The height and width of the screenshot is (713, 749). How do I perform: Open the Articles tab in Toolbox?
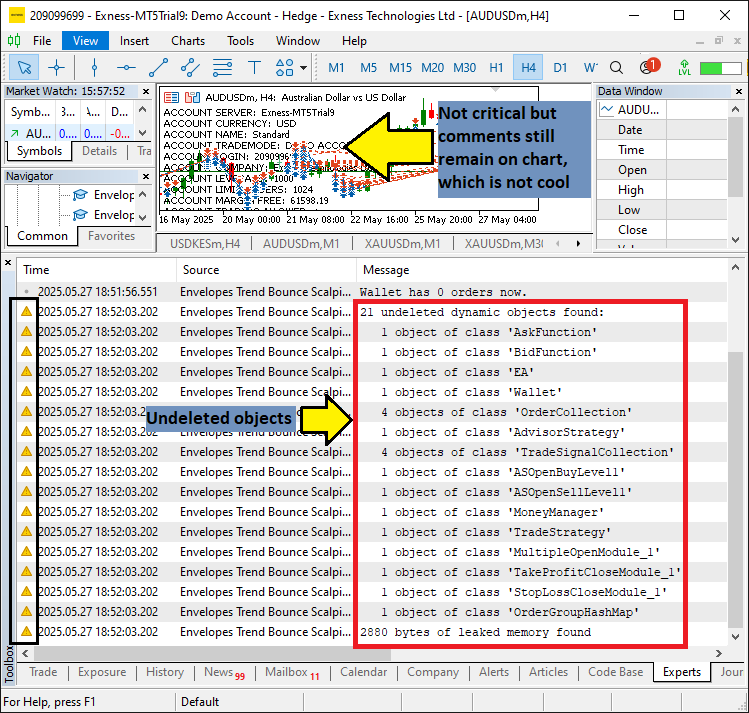tap(548, 672)
